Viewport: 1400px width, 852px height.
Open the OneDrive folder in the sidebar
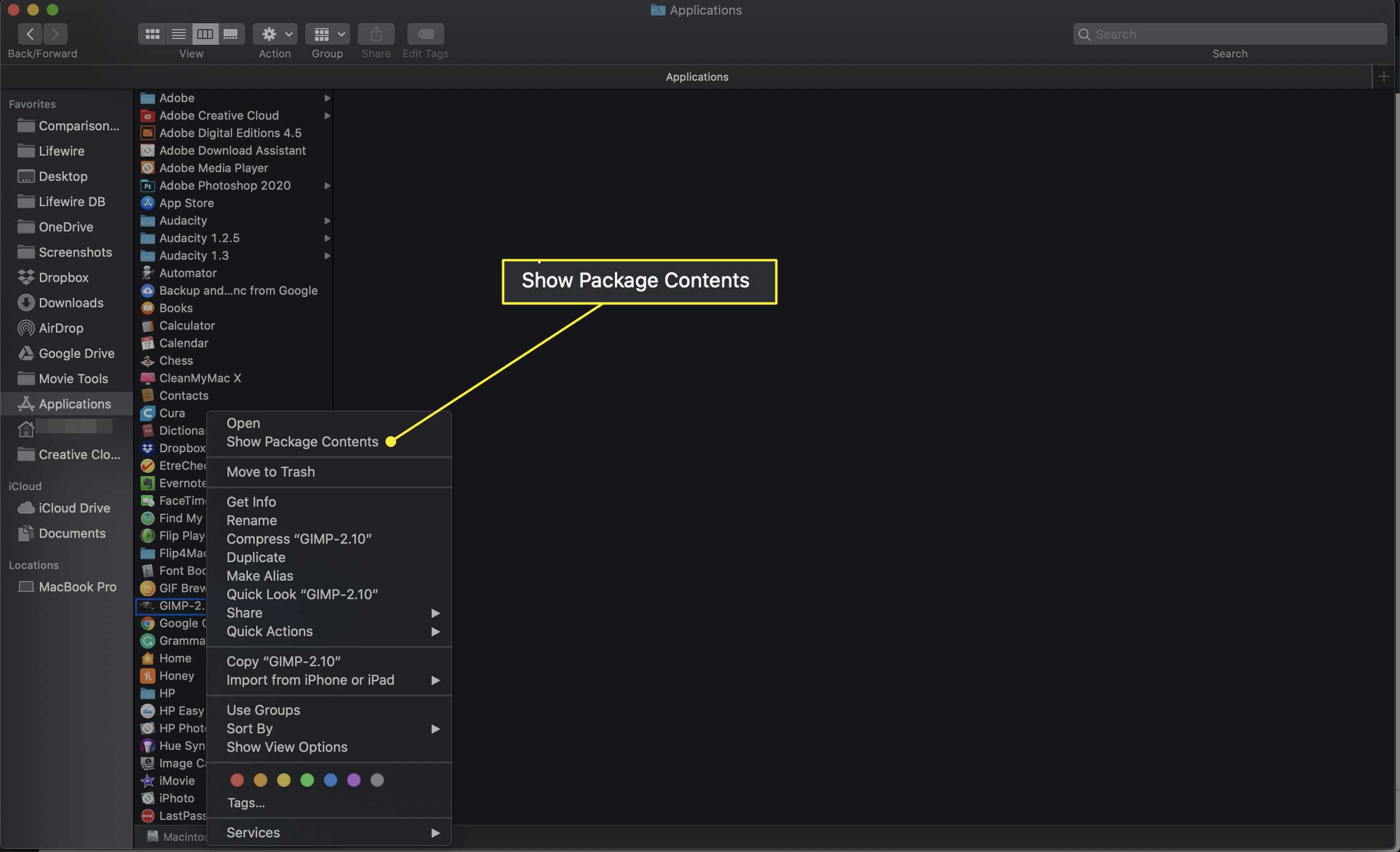point(65,227)
